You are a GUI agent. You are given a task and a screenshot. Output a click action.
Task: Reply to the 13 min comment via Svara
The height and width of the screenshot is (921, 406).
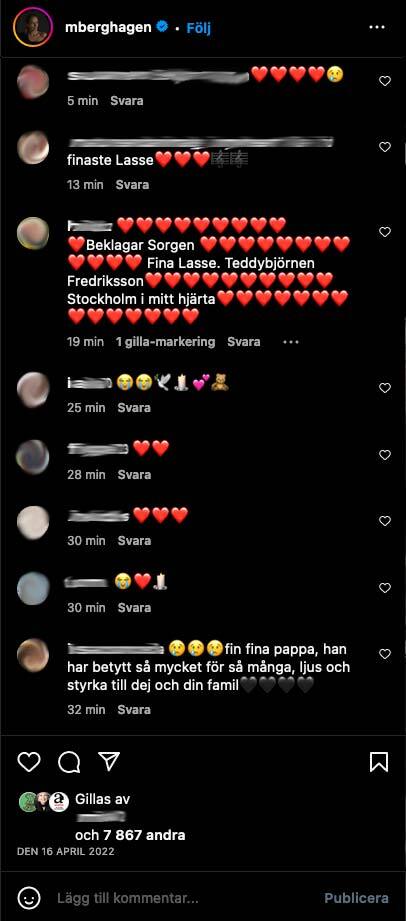(132, 184)
